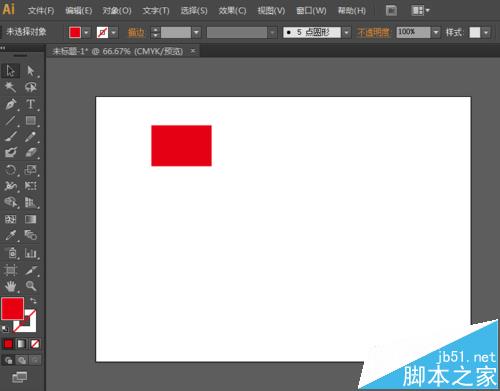Select the Artboard tool
500x391 pixels.
pos(10,270)
